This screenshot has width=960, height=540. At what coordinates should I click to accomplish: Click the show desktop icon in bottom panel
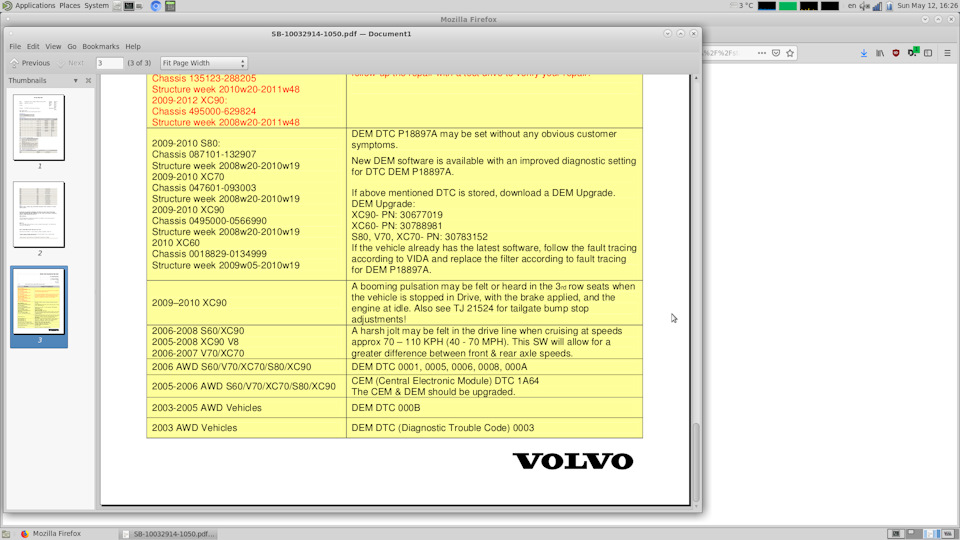click(6, 534)
